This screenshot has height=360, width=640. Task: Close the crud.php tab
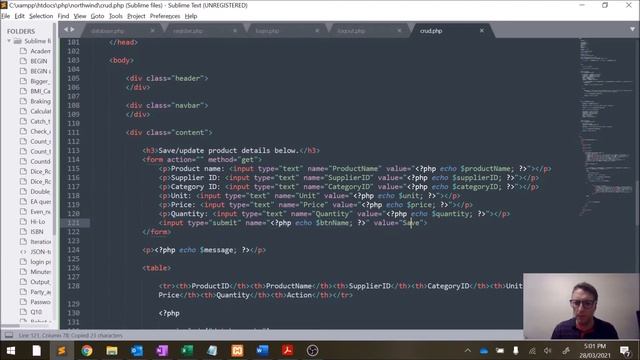(x=482, y=31)
